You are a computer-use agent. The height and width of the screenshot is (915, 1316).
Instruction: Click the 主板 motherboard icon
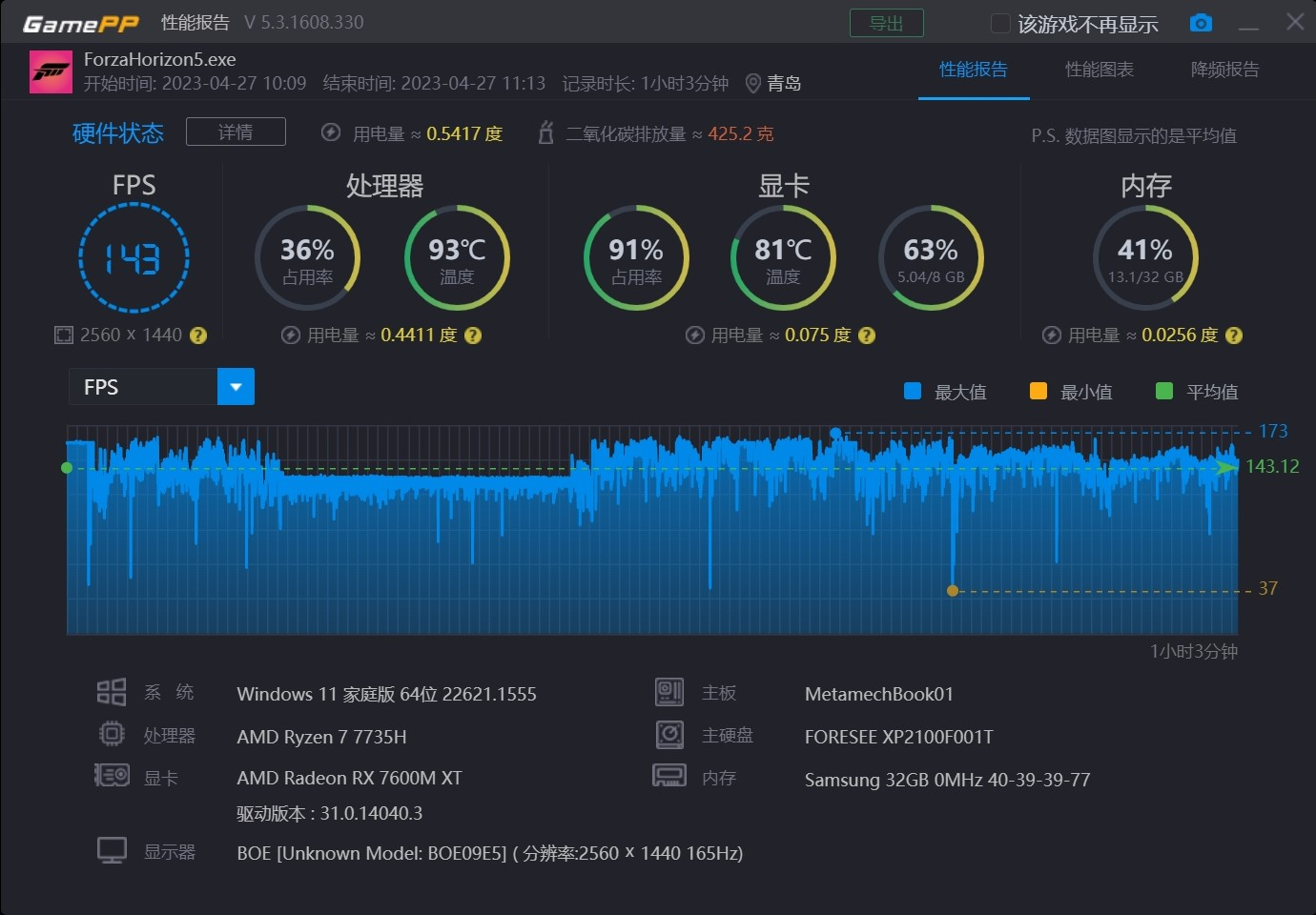click(x=668, y=692)
